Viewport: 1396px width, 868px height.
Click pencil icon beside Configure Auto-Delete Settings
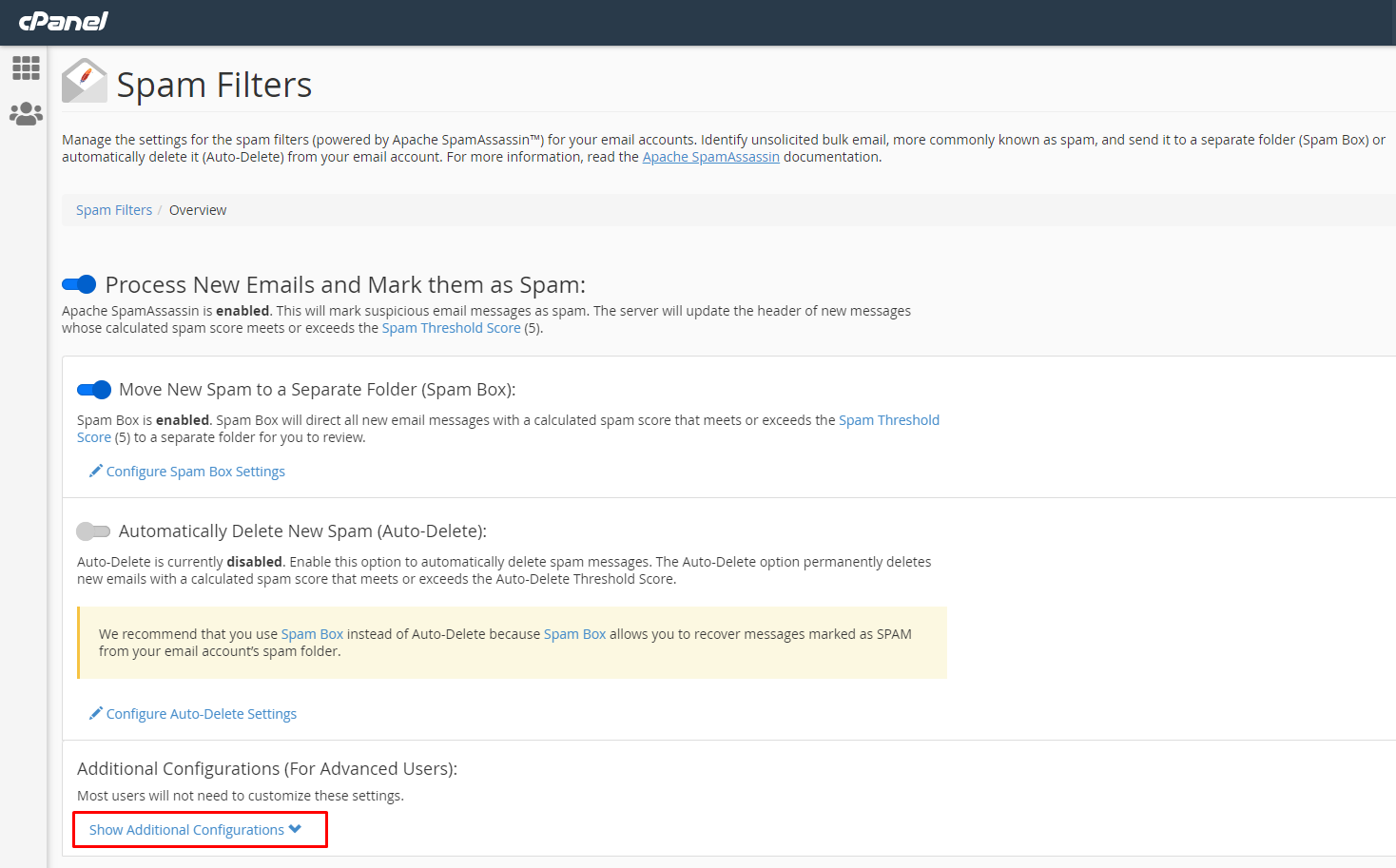(95, 713)
